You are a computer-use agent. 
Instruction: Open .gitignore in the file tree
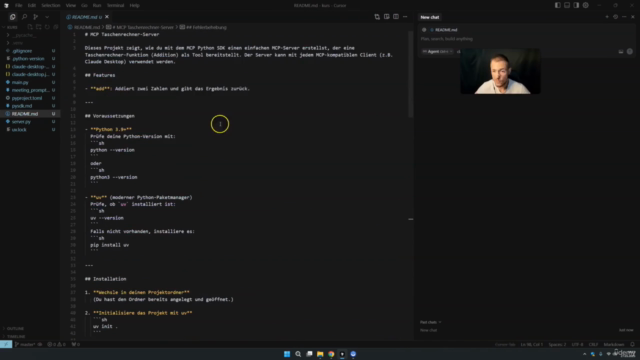[22, 51]
